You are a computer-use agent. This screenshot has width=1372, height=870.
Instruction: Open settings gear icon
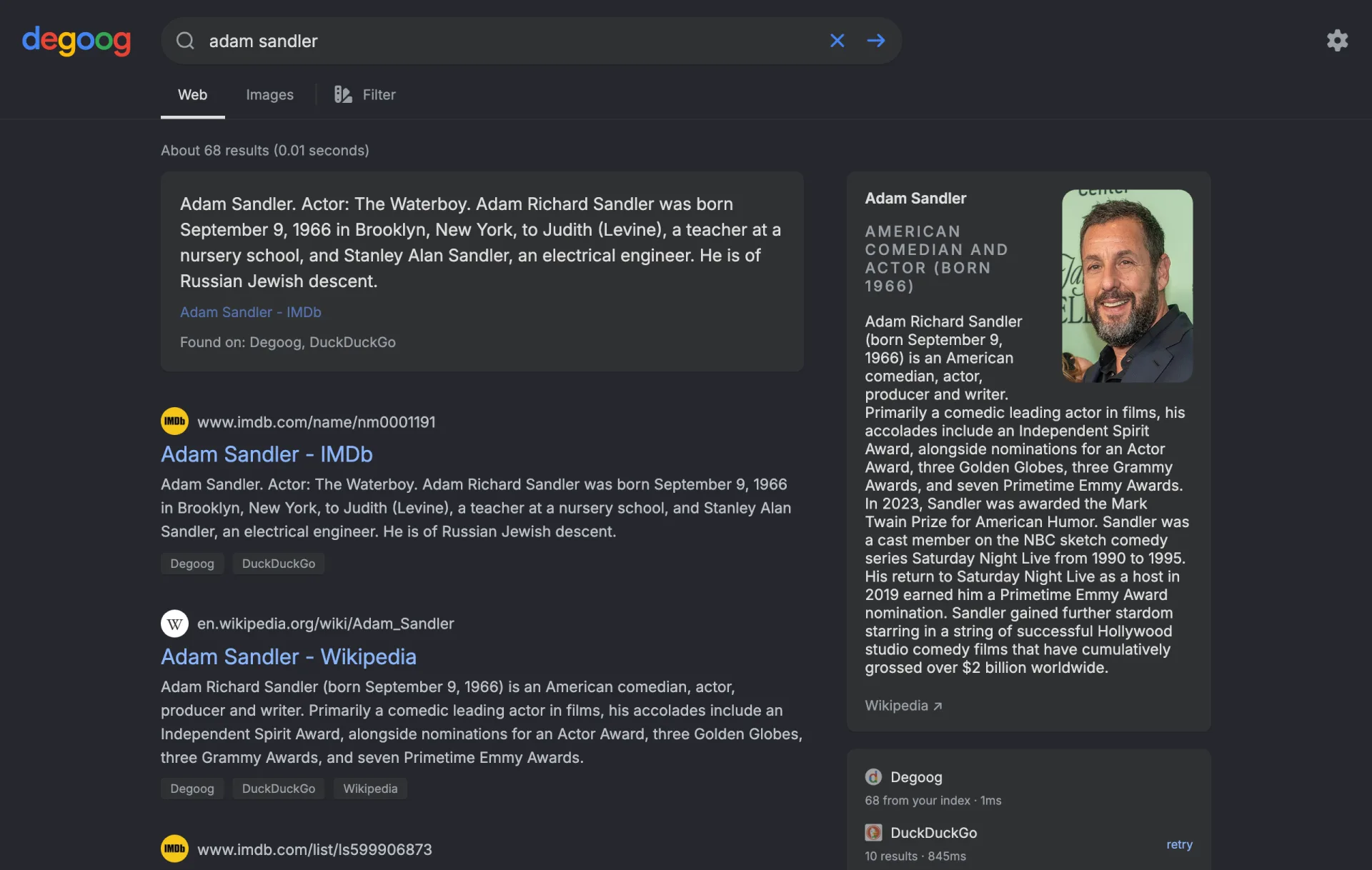click(x=1337, y=40)
